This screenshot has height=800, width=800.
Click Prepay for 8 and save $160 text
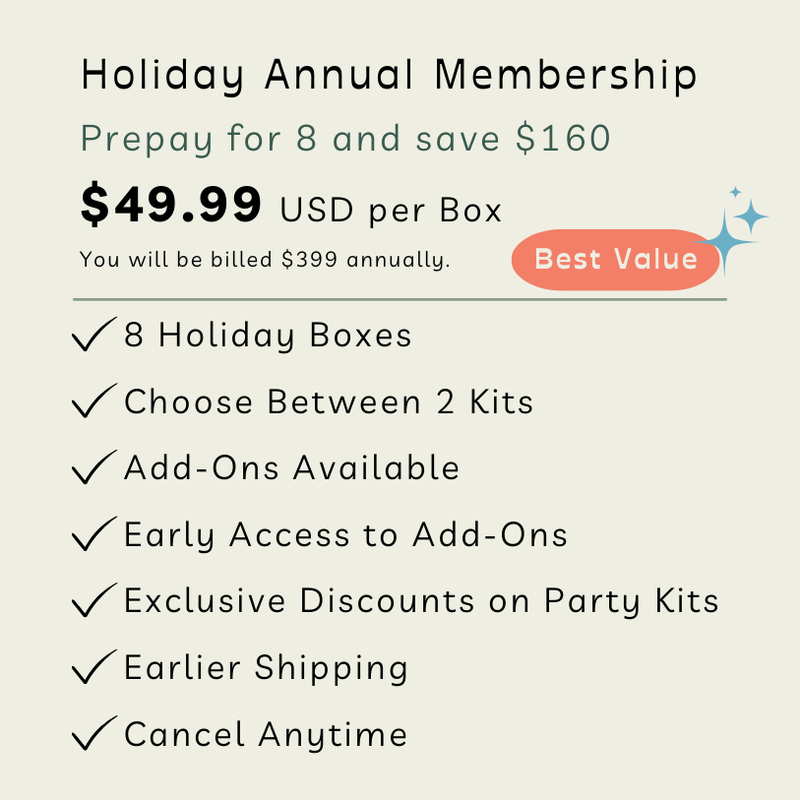(345, 139)
